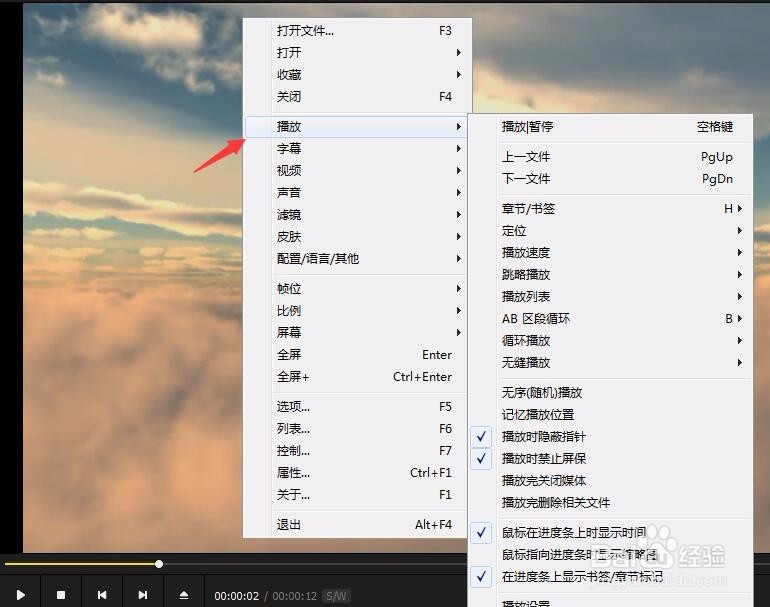Expand the 收藏 submenu
This screenshot has height=607, width=770.
356,75
